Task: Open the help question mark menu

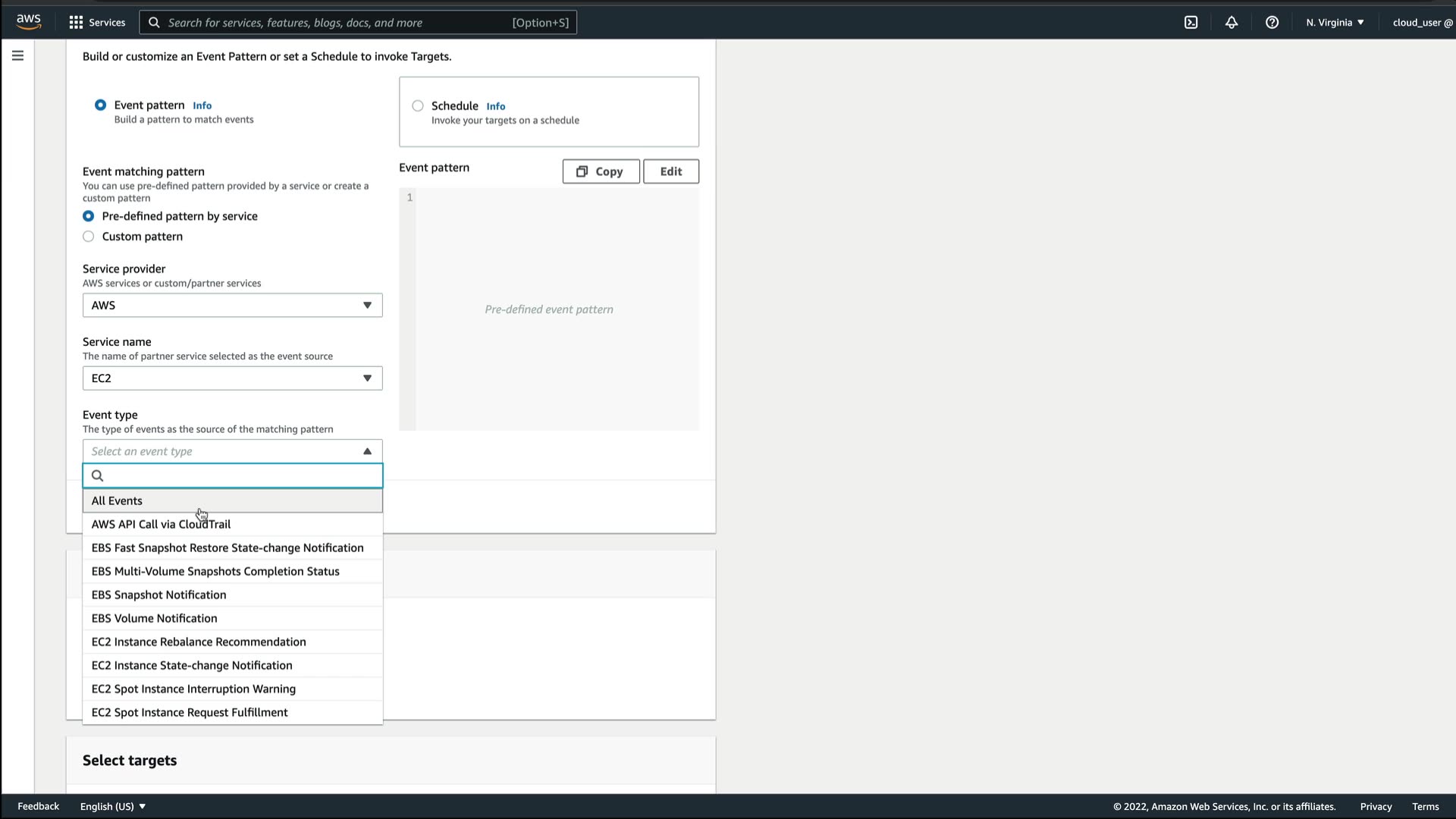Action: [1272, 22]
